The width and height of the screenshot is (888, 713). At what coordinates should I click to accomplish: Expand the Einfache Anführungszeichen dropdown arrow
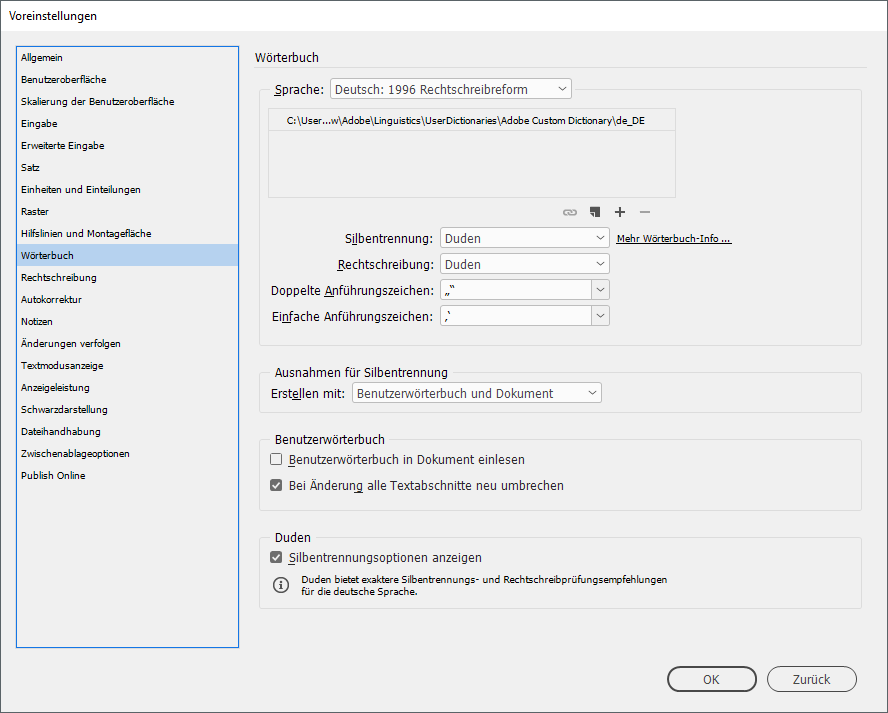[x=600, y=316]
